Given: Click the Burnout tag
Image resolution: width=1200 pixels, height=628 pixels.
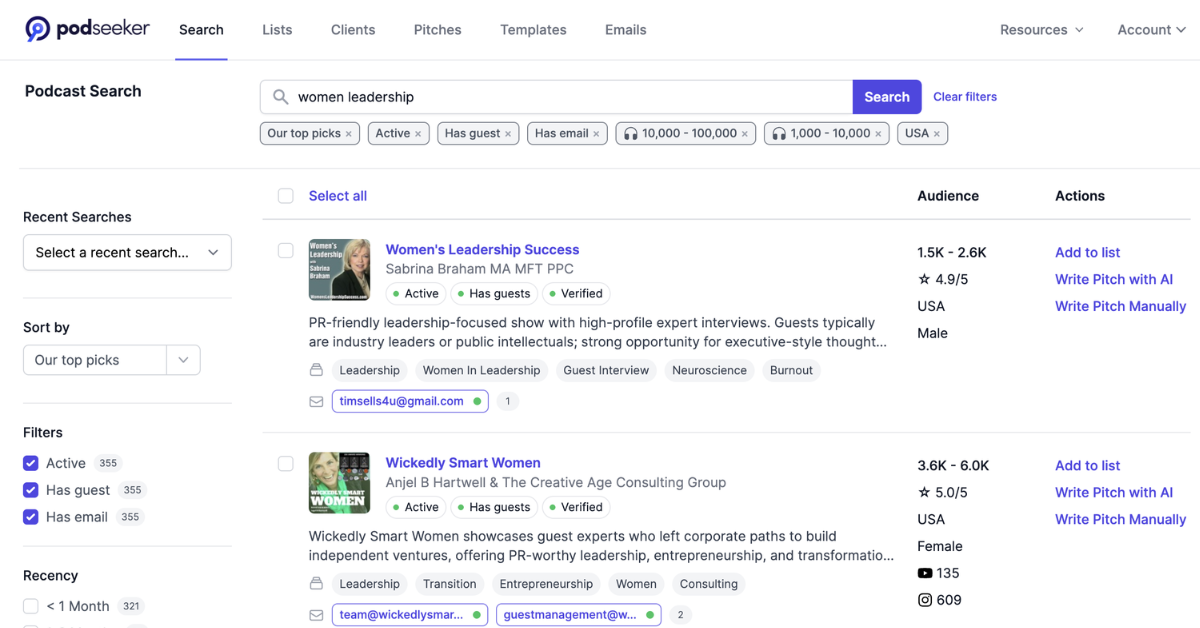Looking at the screenshot, I should 791,370.
